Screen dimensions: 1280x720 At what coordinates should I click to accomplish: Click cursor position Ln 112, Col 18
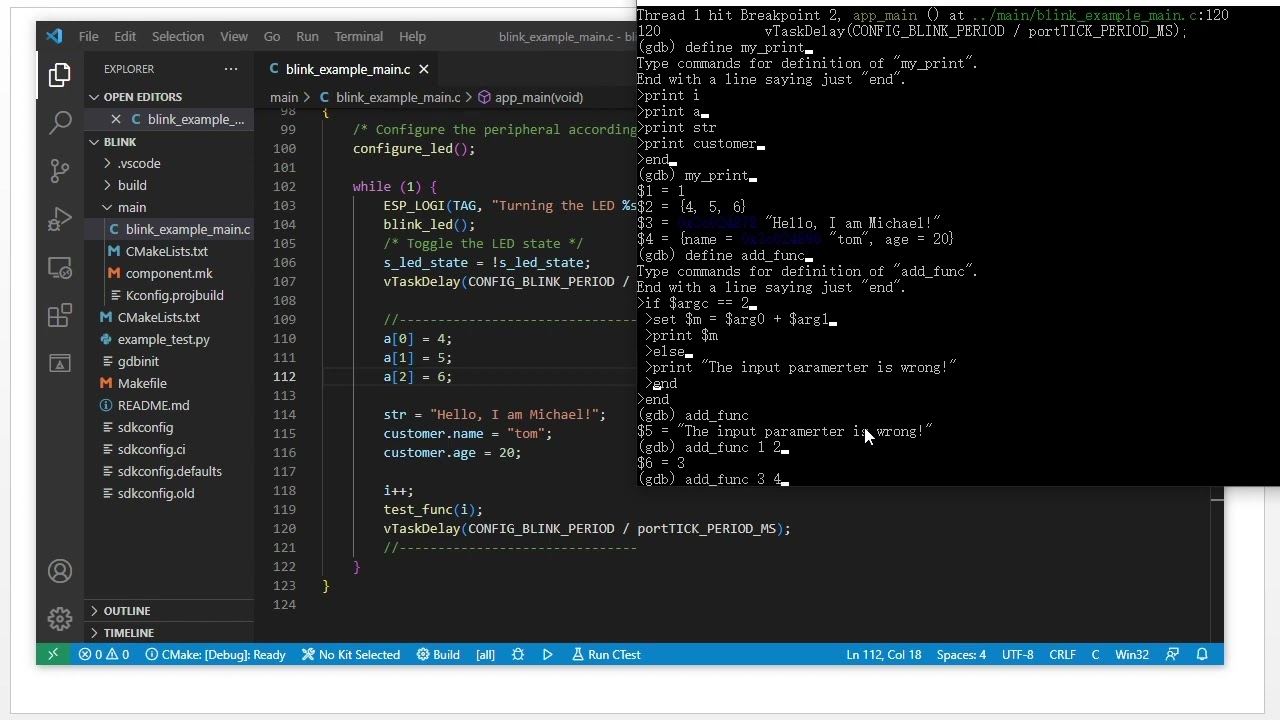(884, 654)
